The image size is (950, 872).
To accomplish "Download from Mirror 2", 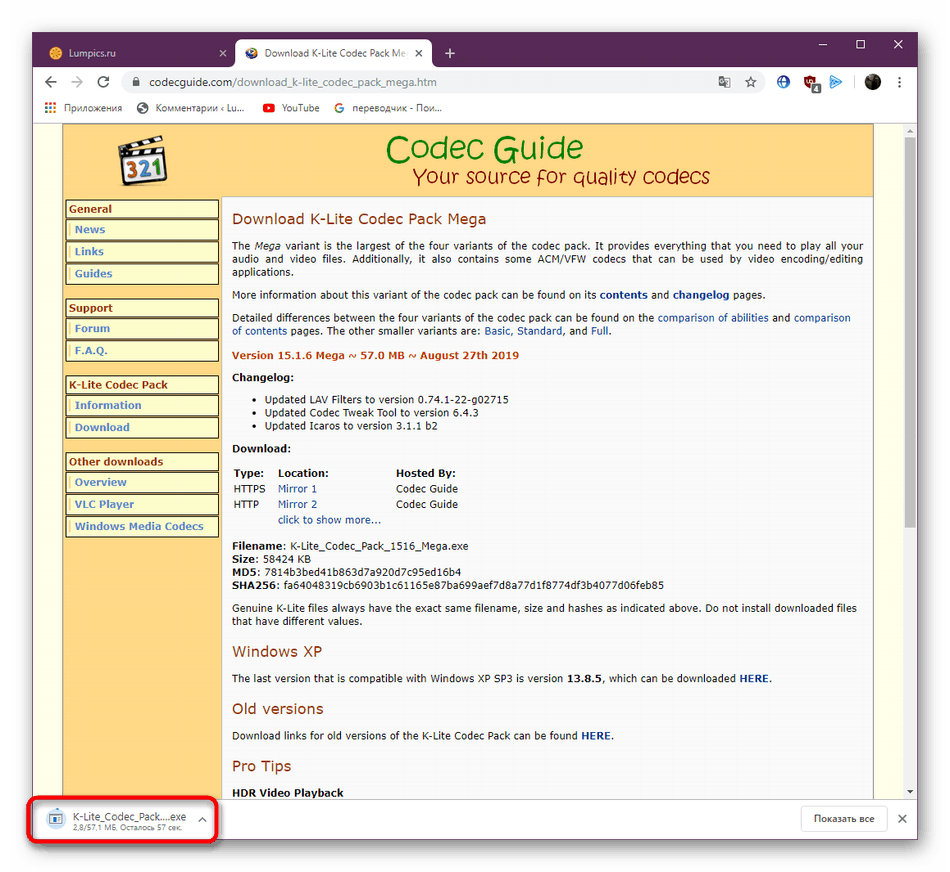I will (x=297, y=505).
